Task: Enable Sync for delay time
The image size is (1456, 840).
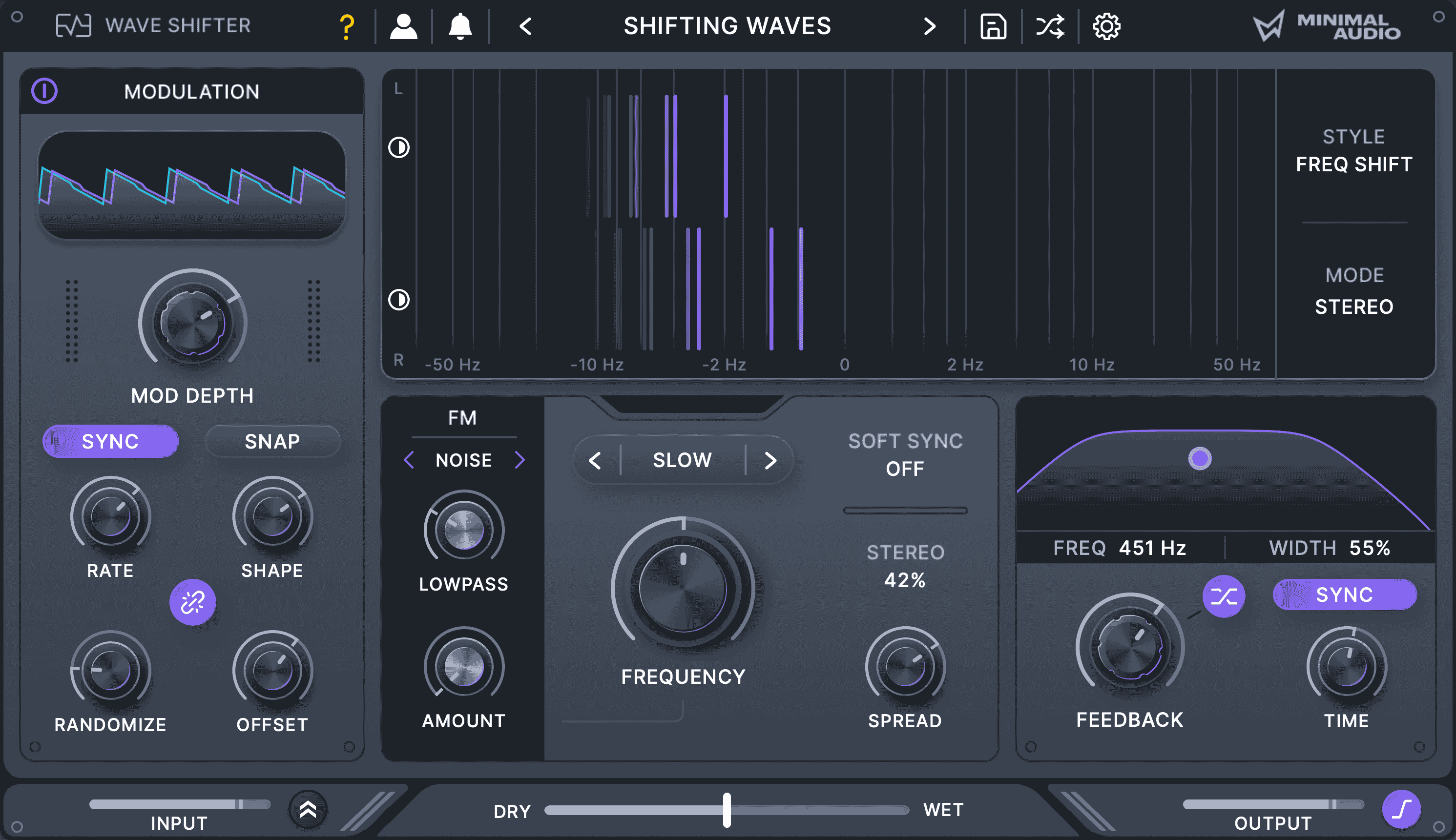Action: 1345,595
